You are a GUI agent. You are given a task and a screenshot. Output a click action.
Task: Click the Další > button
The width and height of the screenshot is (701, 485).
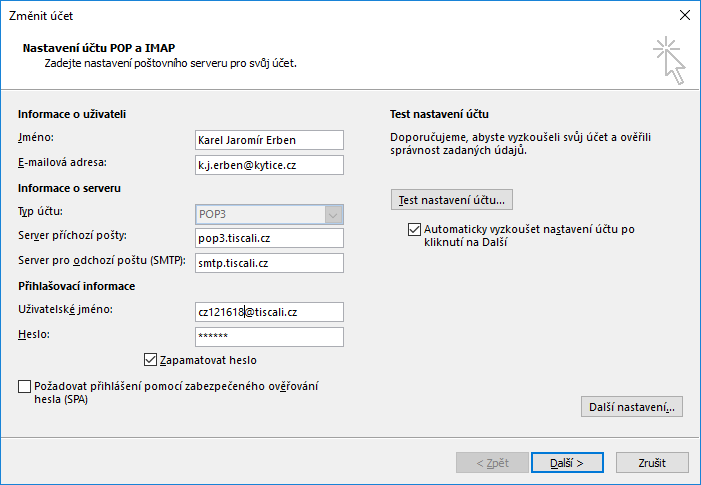tap(567, 463)
